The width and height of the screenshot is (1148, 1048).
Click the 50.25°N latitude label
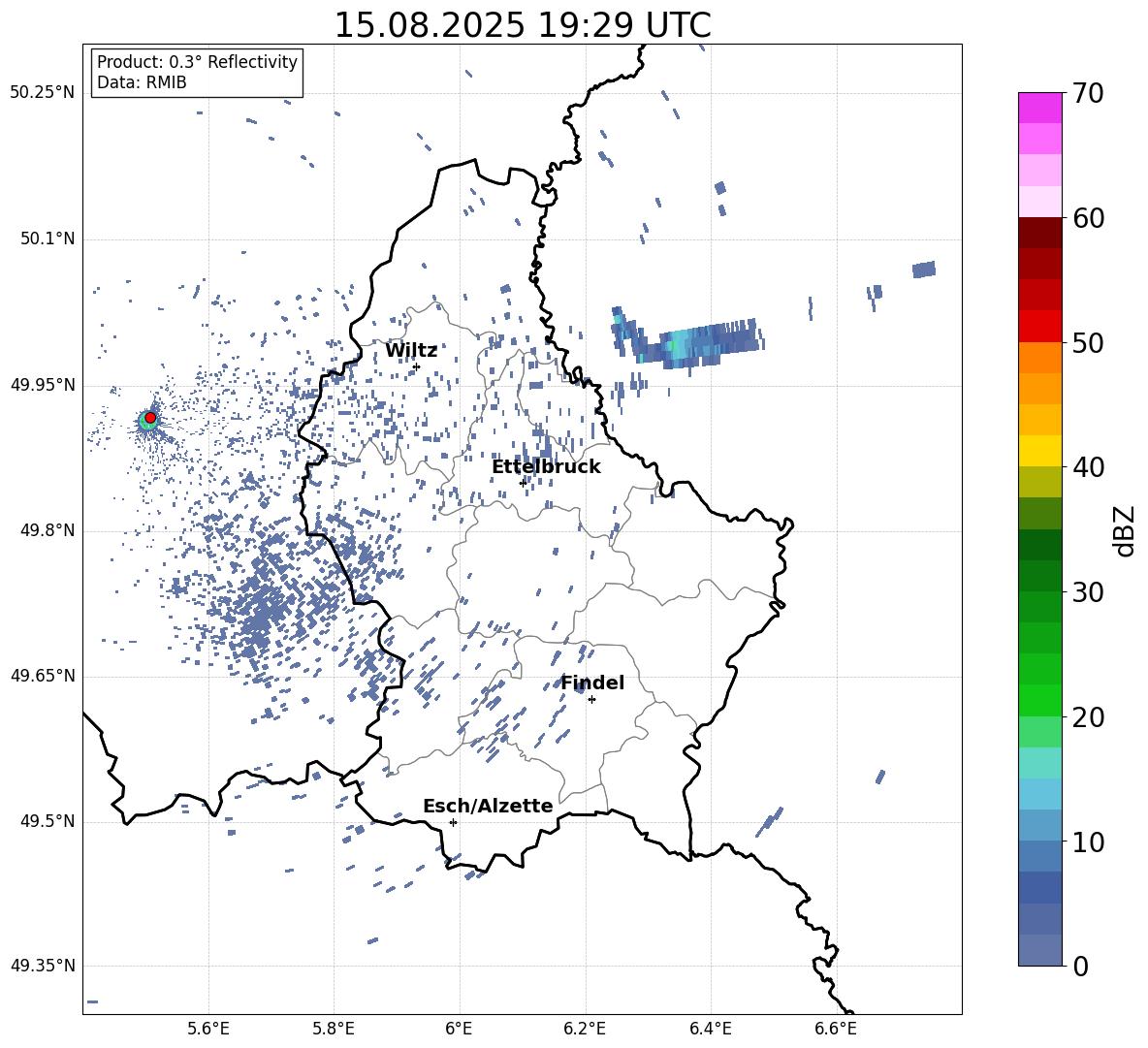pos(43,93)
